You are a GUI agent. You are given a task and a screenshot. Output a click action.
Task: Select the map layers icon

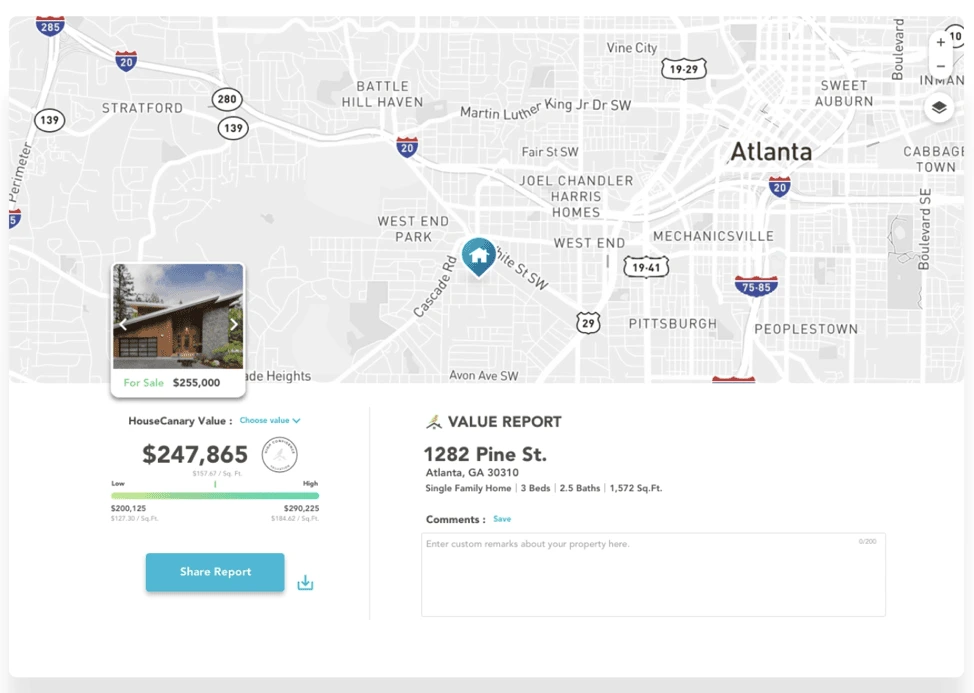pos(938,107)
